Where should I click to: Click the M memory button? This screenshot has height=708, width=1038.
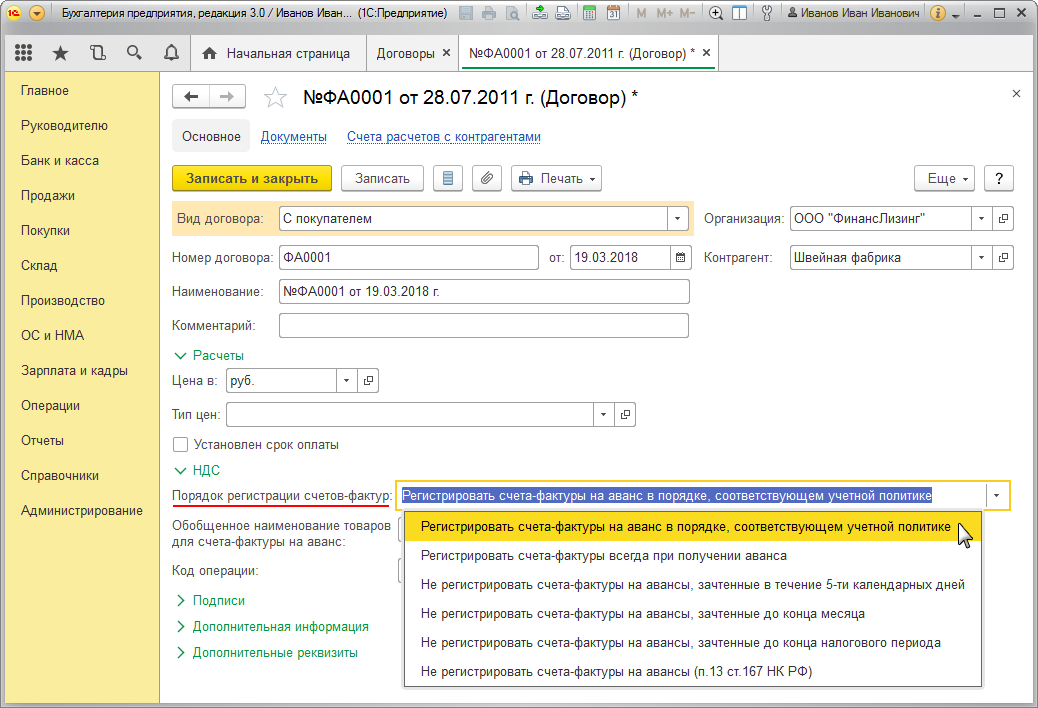641,13
